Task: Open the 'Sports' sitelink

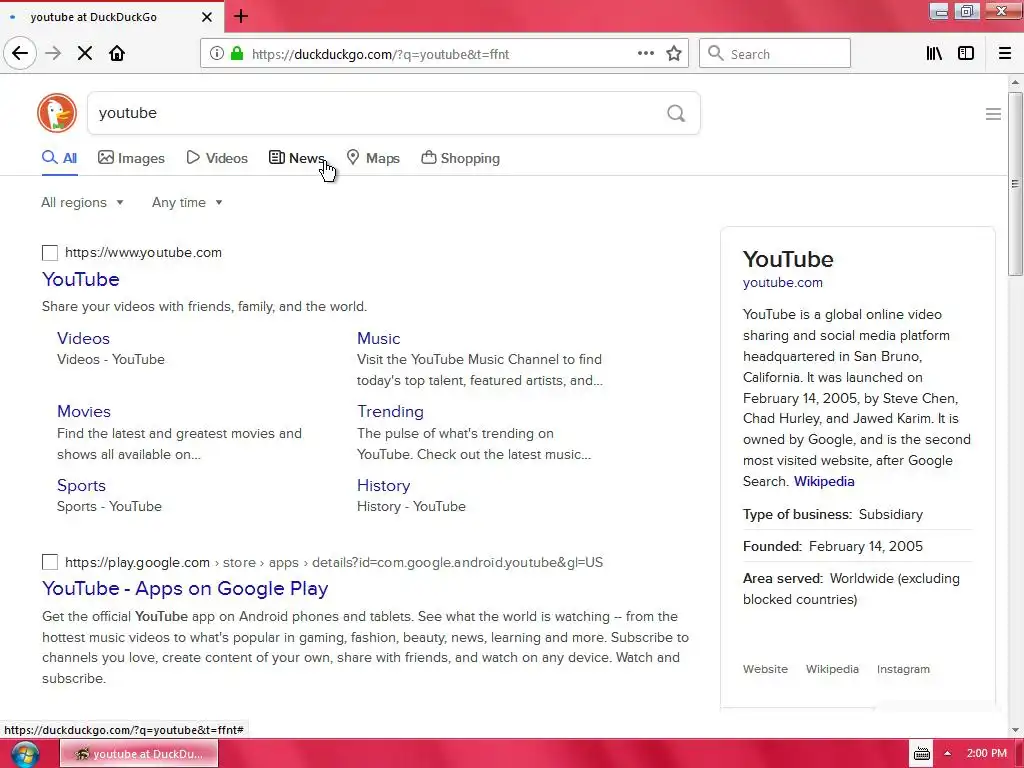Action: pos(81,485)
